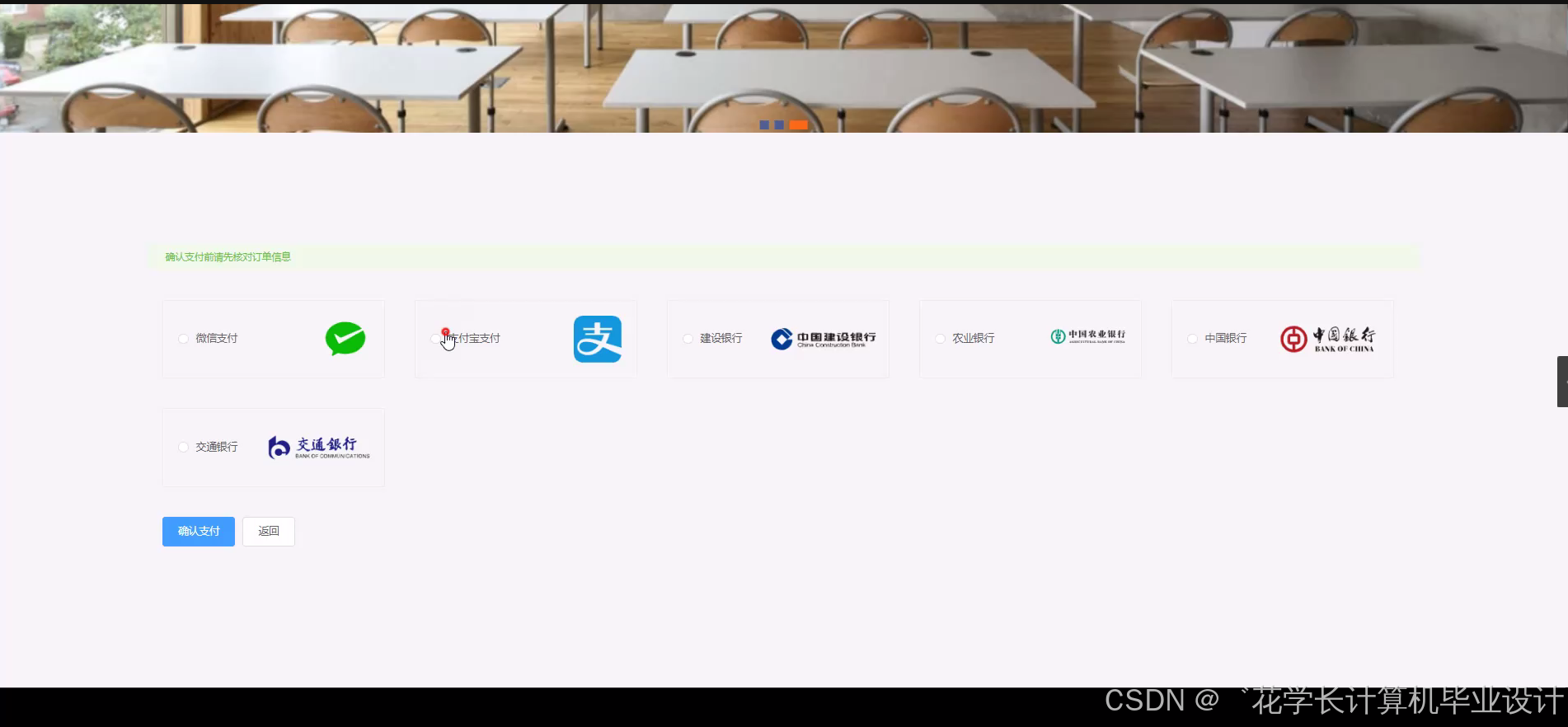Click the 中国银行 label text

(1226, 339)
